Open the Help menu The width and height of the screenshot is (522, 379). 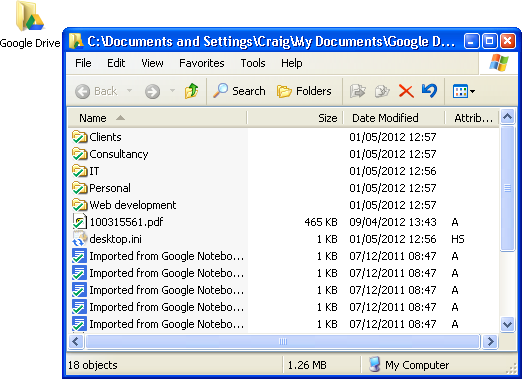coord(292,63)
